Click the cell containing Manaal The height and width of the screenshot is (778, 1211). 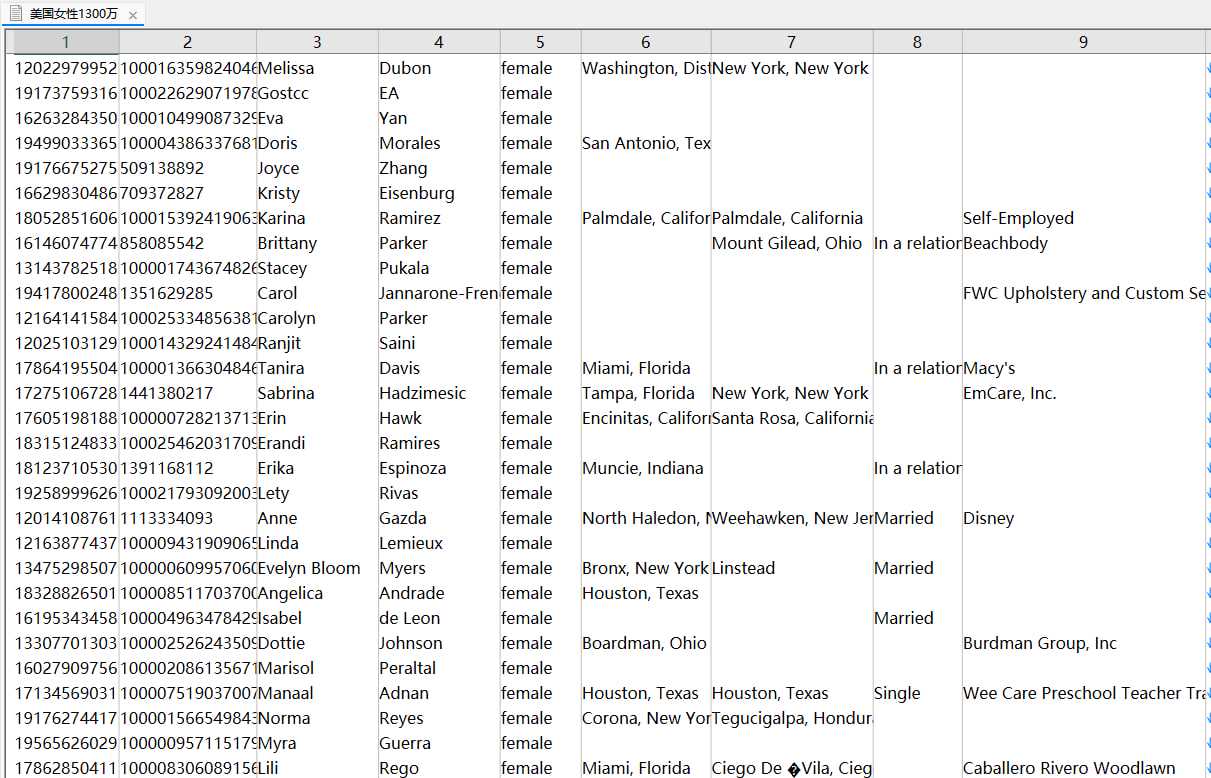click(318, 693)
